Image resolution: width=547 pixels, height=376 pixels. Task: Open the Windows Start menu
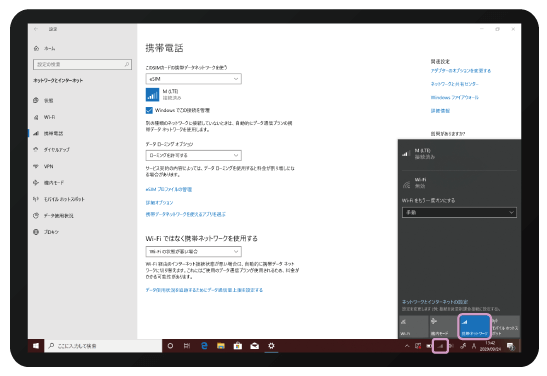point(36,346)
